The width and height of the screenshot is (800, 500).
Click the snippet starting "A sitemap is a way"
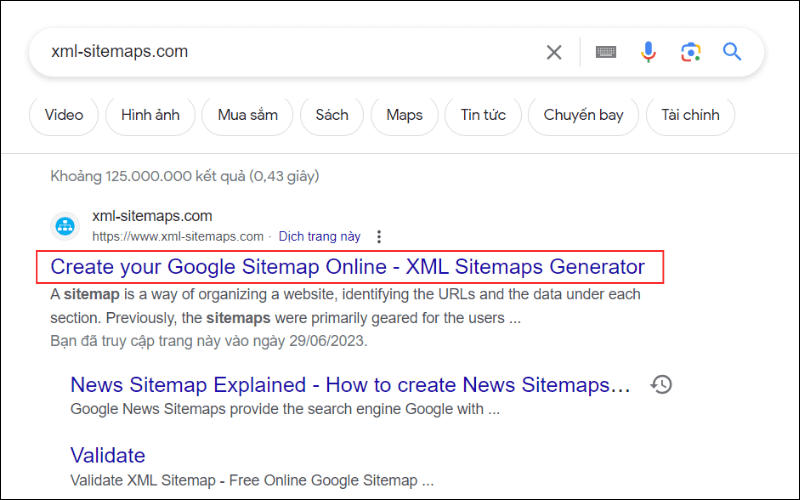[345, 306]
